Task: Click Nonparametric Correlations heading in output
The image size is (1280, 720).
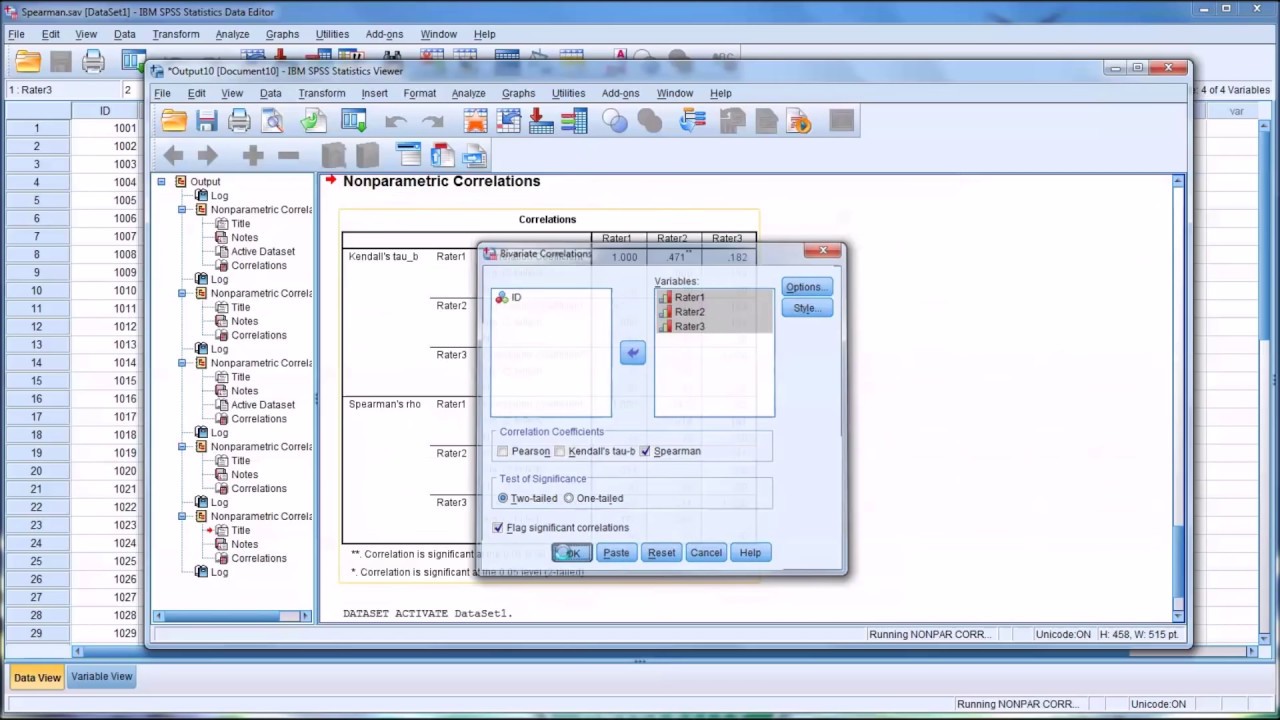Action: pyautogui.click(x=441, y=181)
